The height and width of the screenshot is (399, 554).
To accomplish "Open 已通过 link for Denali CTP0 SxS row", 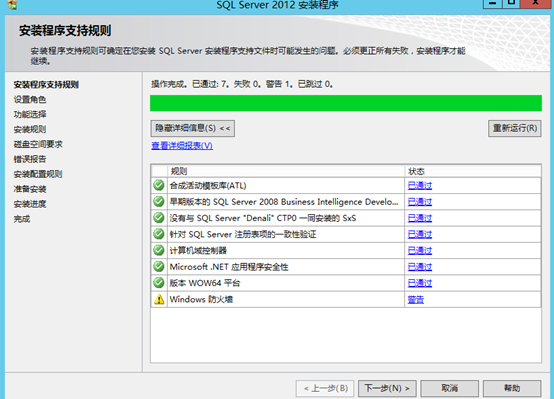I will pyautogui.click(x=420, y=218).
